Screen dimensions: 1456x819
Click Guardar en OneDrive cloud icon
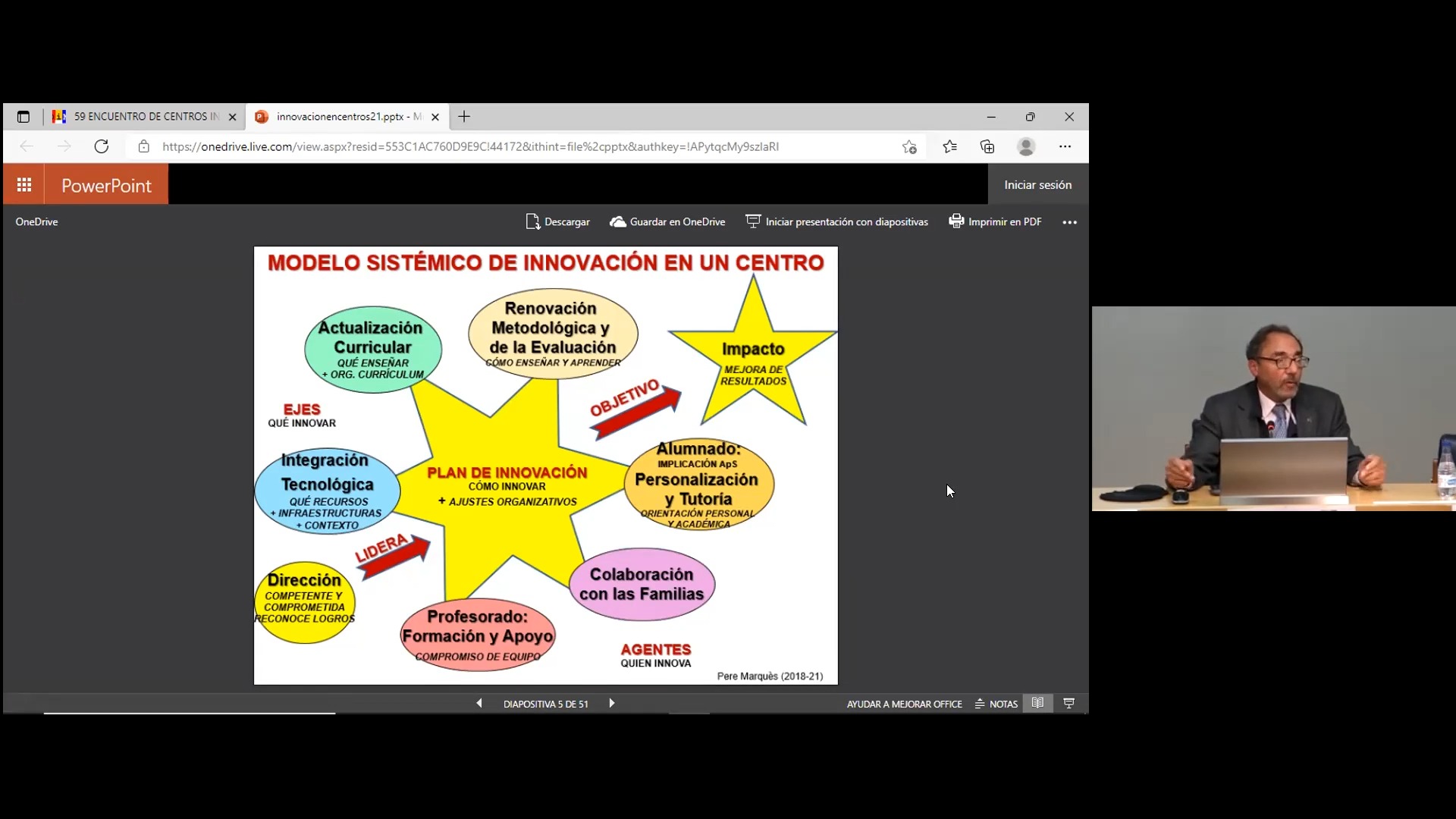[618, 221]
